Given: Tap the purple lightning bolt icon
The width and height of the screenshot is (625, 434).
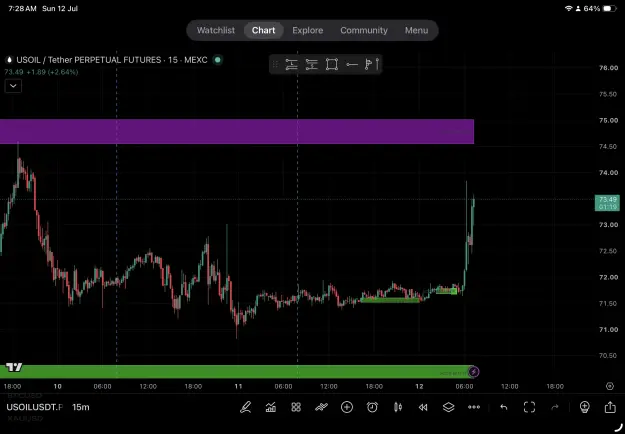Looking at the screenshot, I should tap(474, 372).
